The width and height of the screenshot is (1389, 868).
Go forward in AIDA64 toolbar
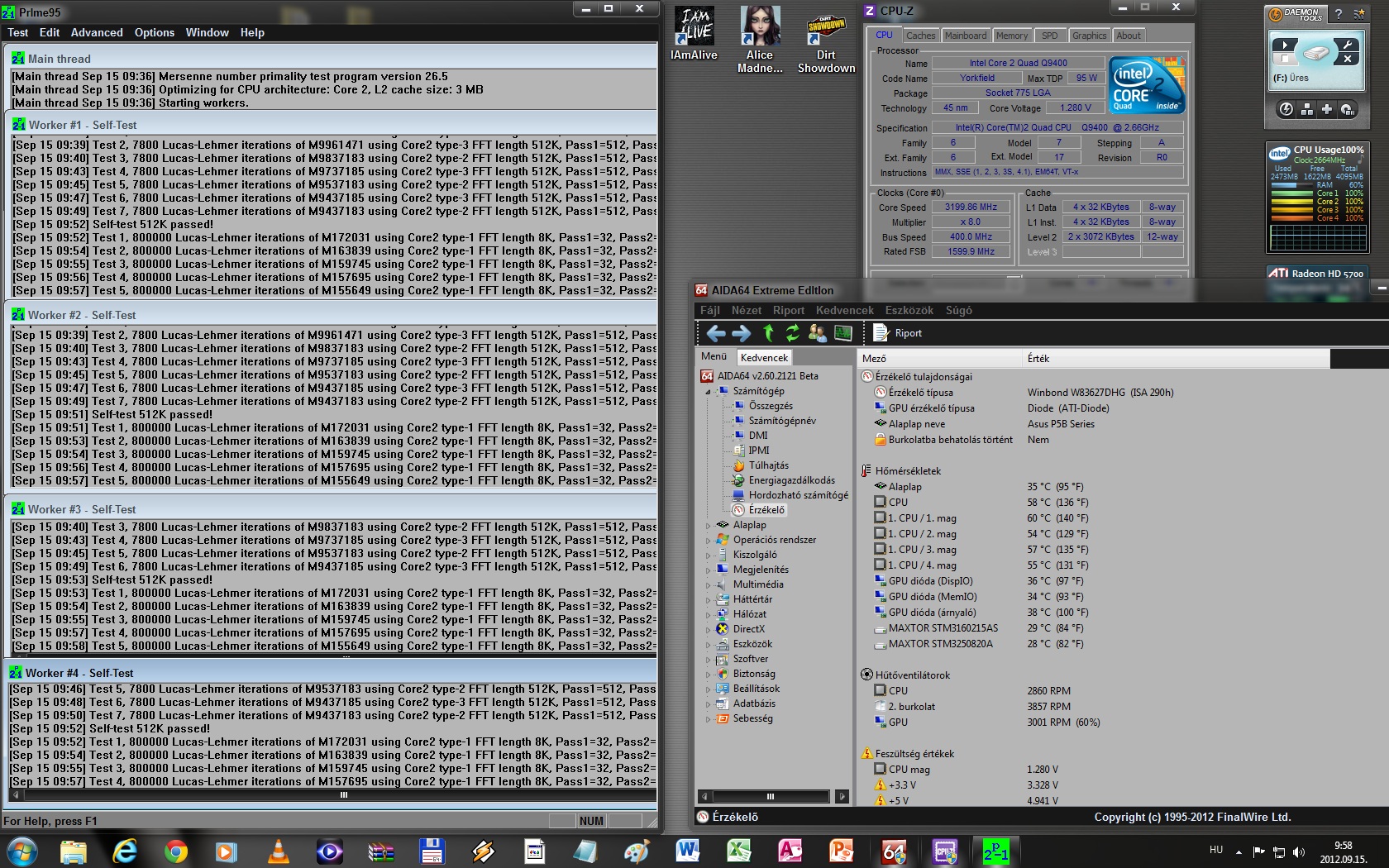coord(742,333)
